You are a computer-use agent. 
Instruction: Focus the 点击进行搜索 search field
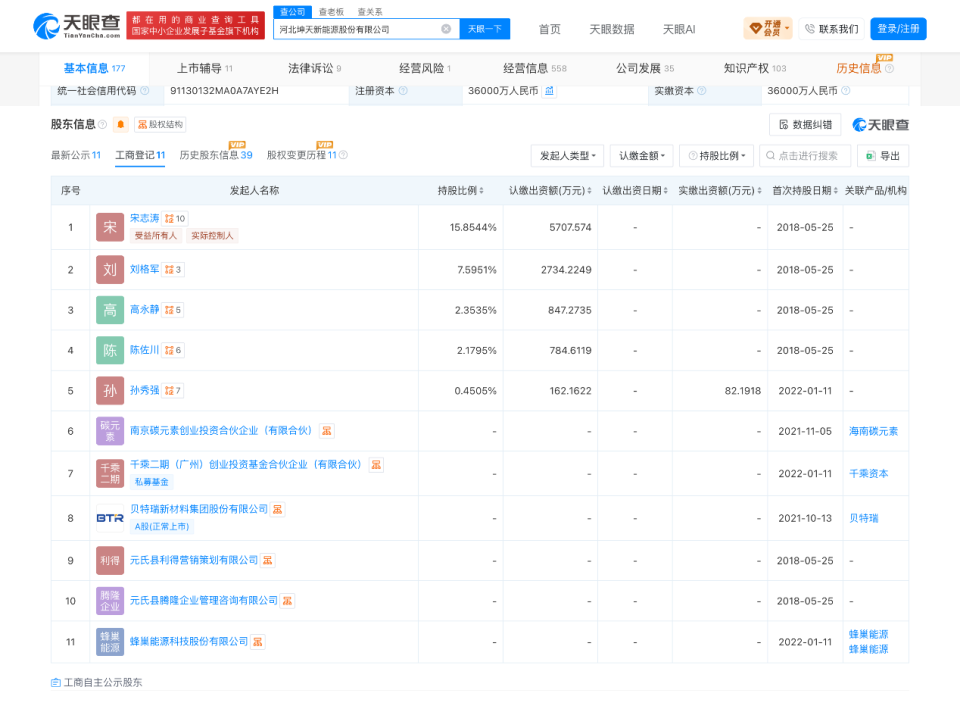tap(805, 156)
